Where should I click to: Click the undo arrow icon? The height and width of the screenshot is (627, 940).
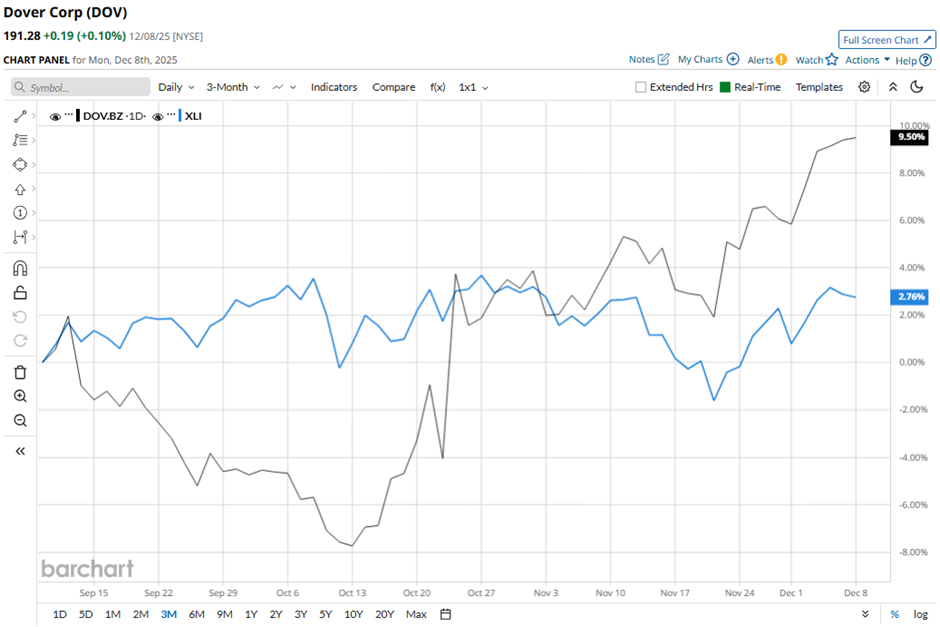(x=20, y=316)
